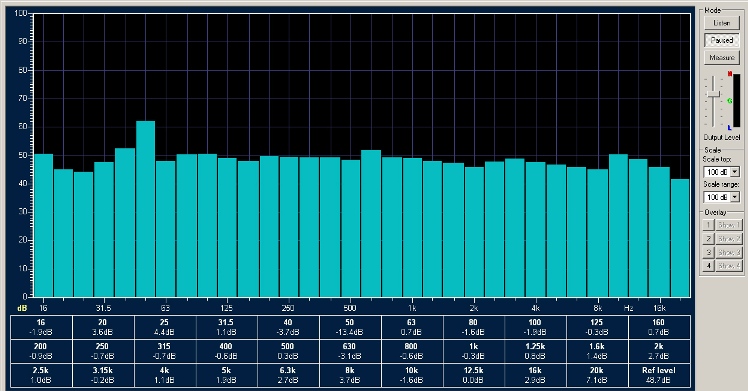
Task: Select the 200 Hz band cell
Action: [41, 351]
